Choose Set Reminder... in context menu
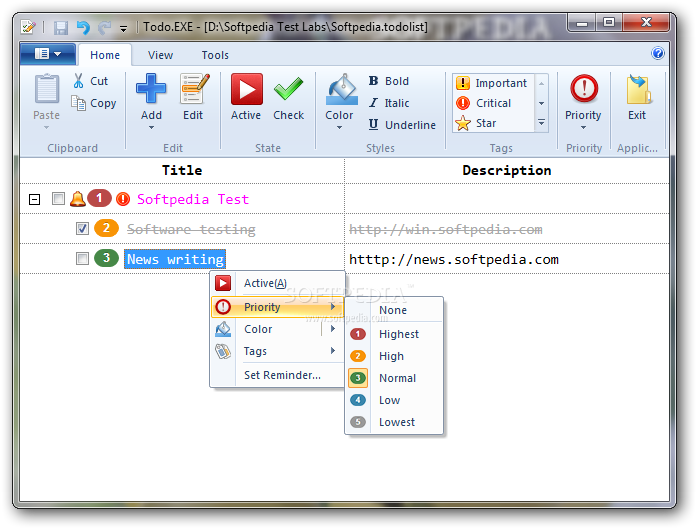This screenshot has width=697, height=529. (278, 375)
